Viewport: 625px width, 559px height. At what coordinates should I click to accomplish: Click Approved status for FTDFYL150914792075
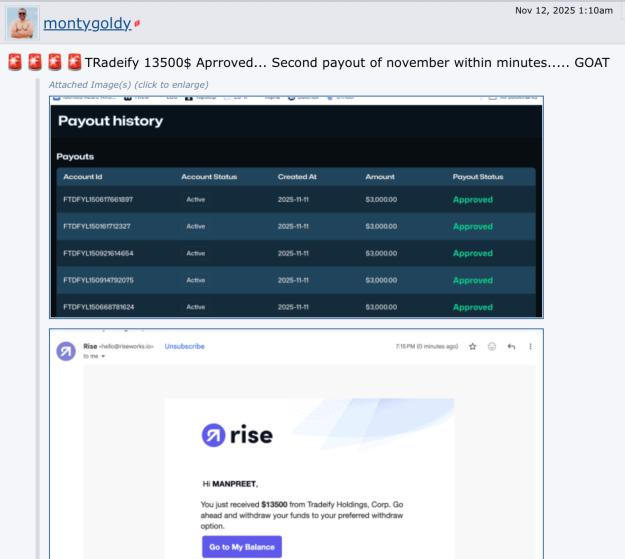[473, 280]
